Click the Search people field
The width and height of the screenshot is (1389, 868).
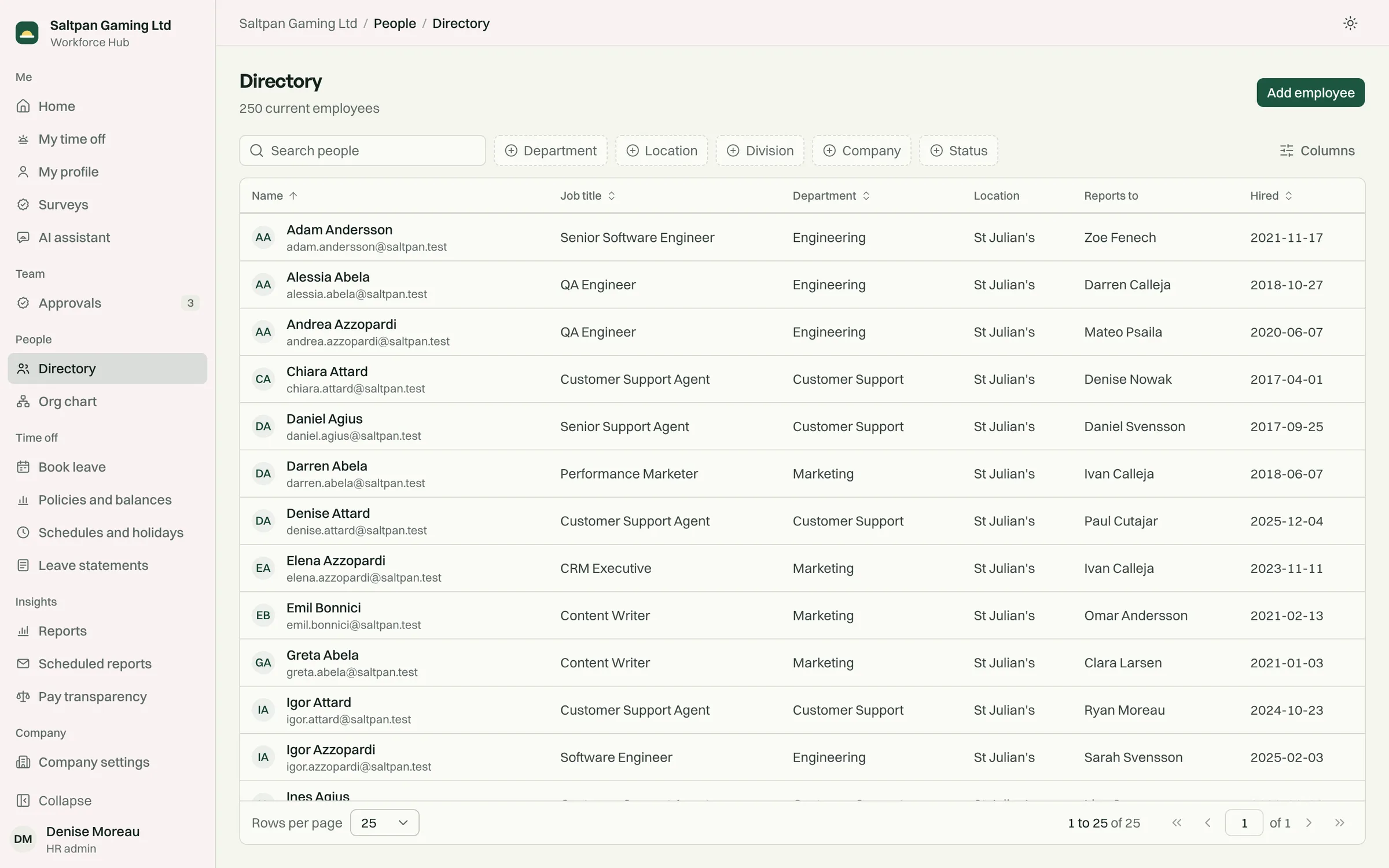362,151
